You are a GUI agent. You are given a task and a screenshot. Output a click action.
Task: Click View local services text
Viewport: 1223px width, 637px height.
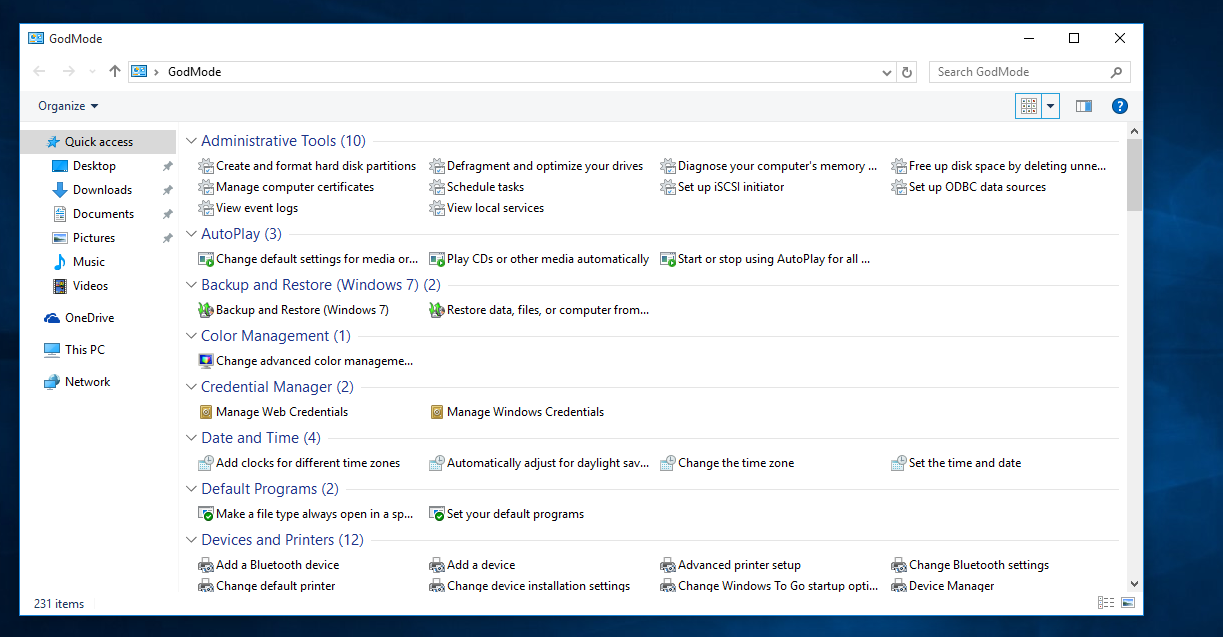496,208
